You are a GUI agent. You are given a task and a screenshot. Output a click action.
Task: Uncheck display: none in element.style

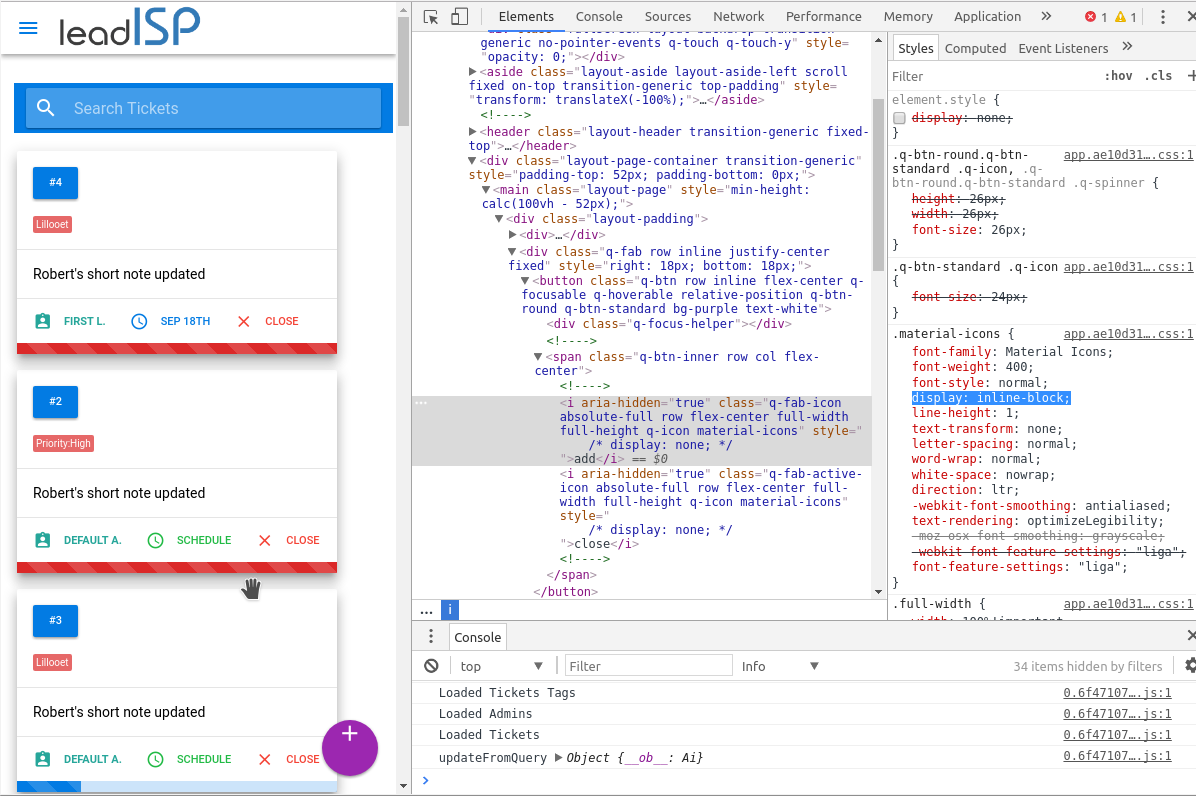point(899,117)
